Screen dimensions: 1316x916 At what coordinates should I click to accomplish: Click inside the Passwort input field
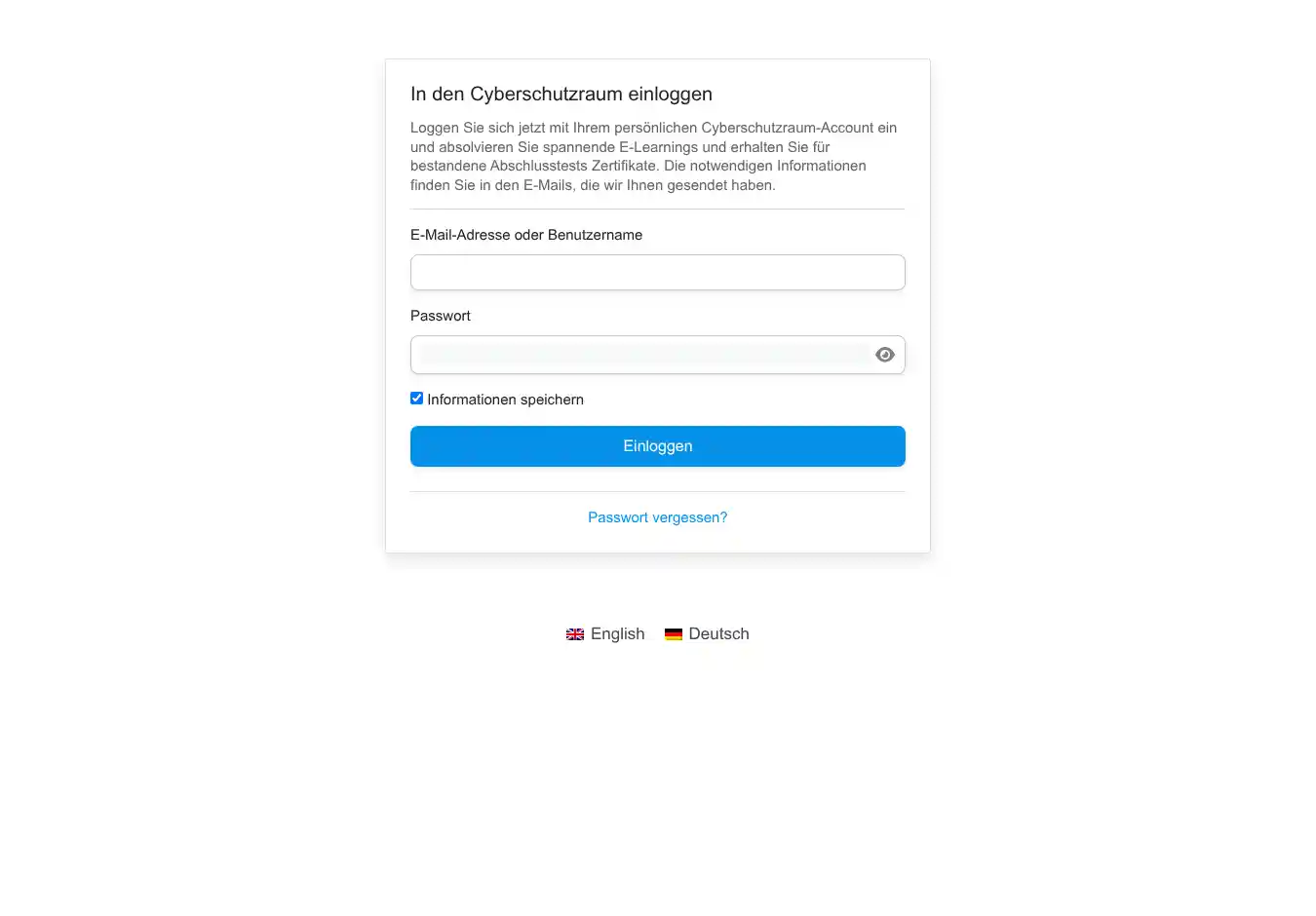643,355
